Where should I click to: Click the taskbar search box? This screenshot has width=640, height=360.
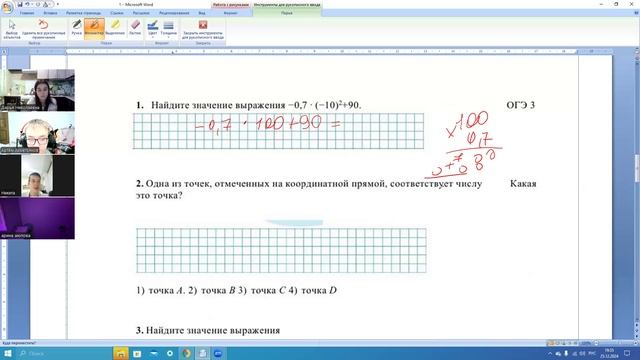[63, 353]
